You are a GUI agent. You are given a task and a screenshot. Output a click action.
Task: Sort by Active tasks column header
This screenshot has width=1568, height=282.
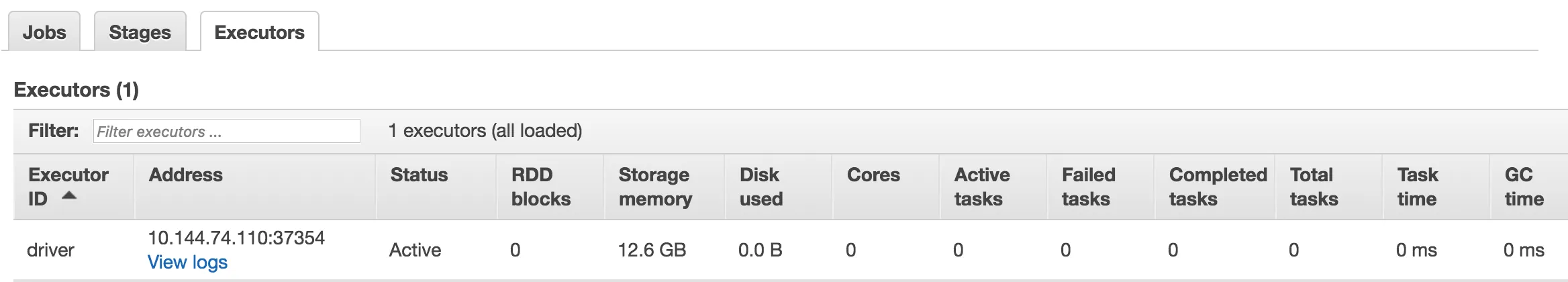981,187
